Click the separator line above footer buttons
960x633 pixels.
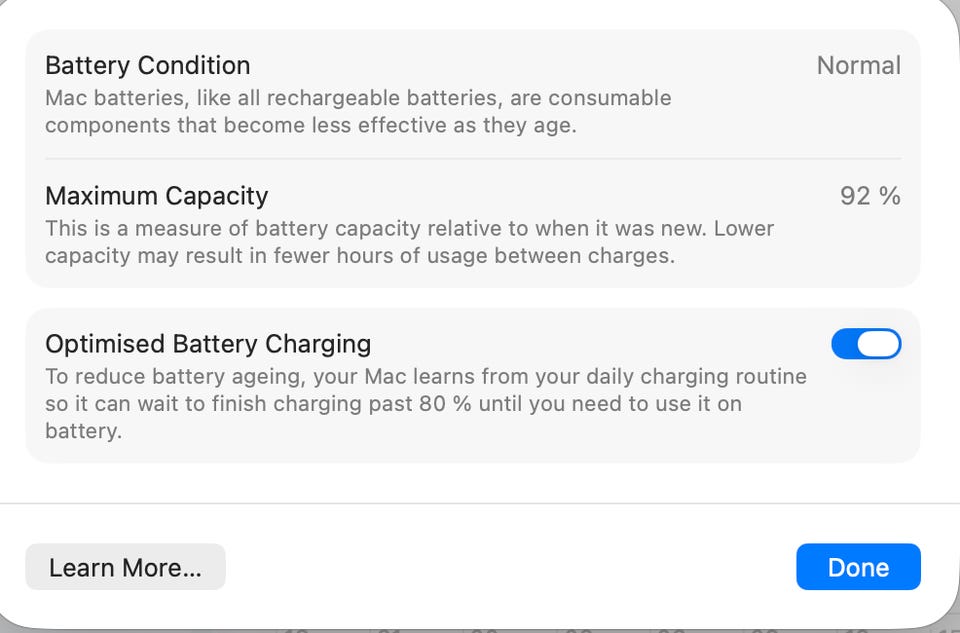coord(480,503)
